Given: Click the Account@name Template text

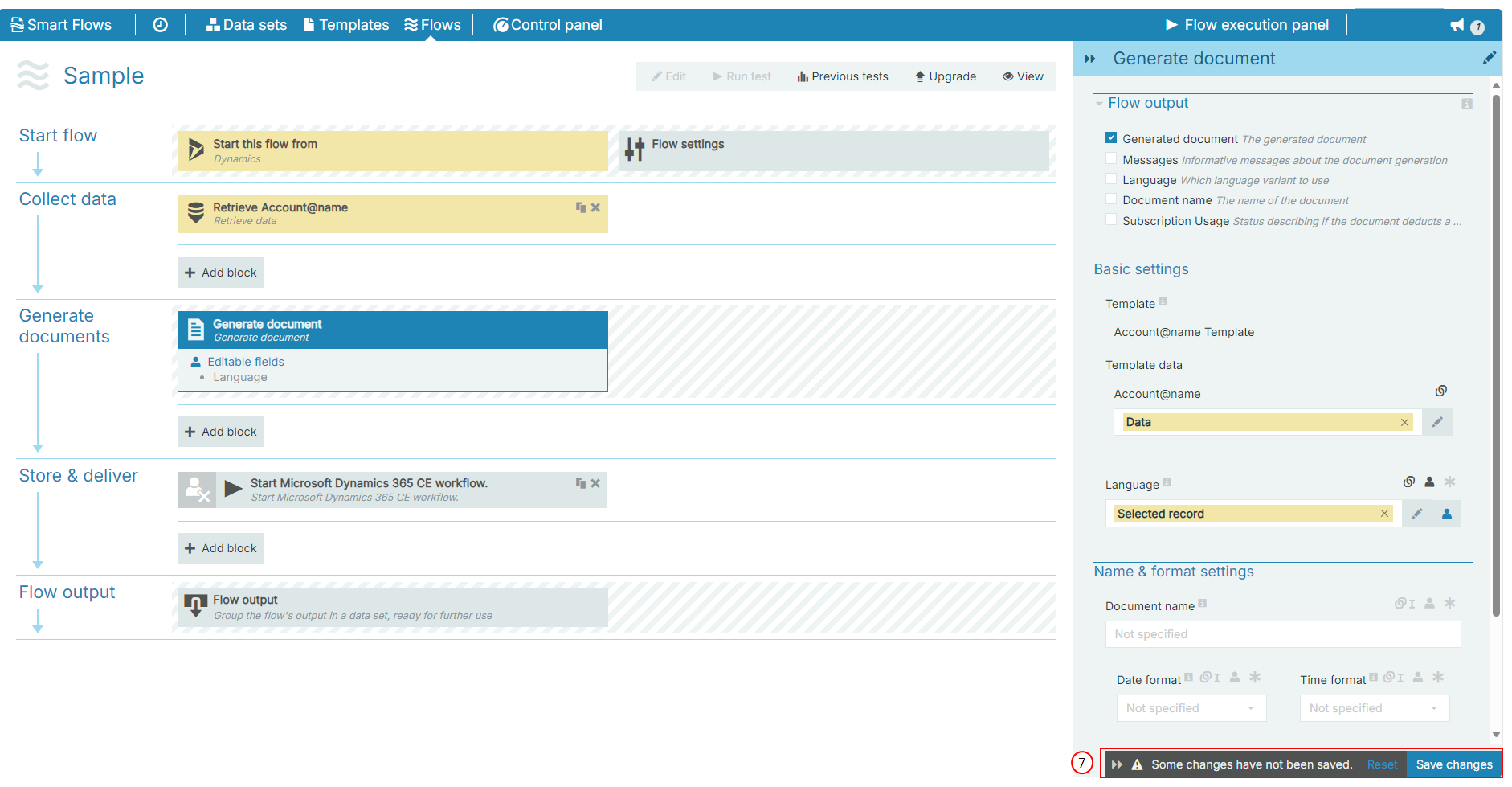Looking at the screenshot, I should (x=1183, y=332).
